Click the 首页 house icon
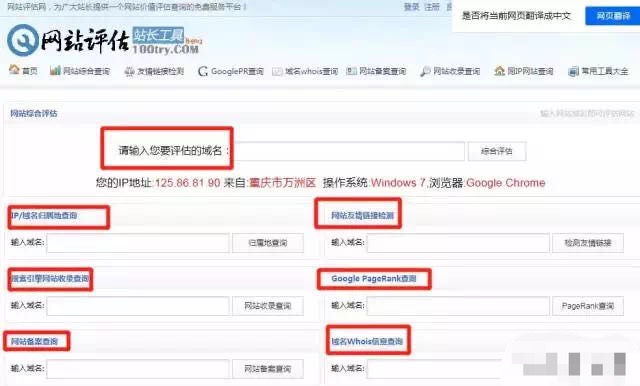Viewport: 640px width, 386px height. tap(14, 70)
